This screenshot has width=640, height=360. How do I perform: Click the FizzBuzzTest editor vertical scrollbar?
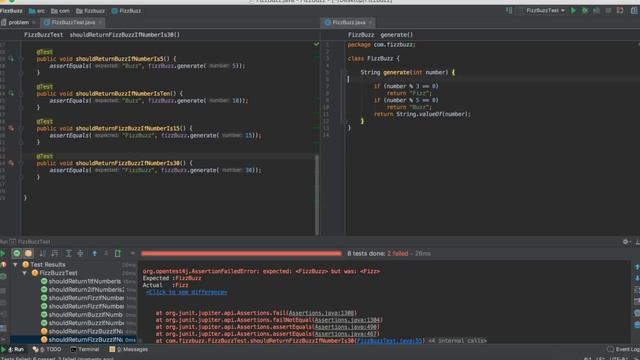317,195
